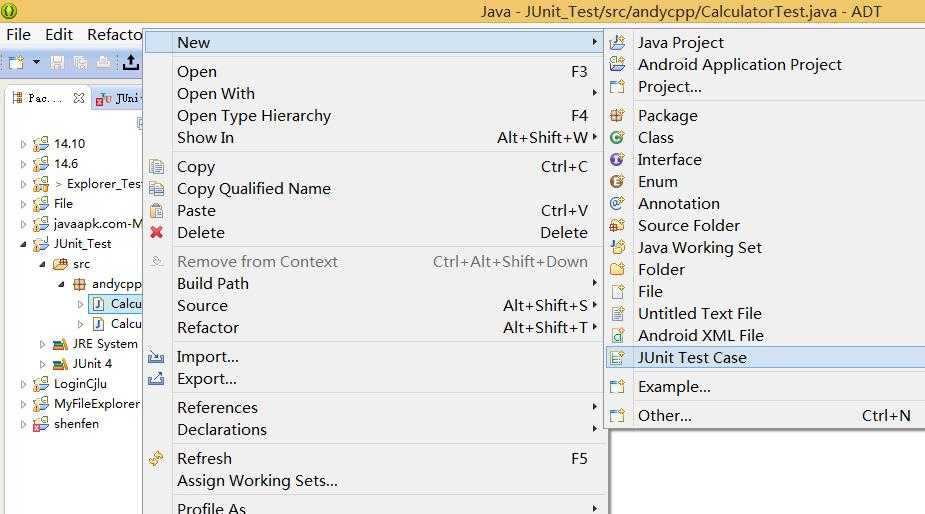
Task: Click the Save toolbar icon
Action: (57, 62)
